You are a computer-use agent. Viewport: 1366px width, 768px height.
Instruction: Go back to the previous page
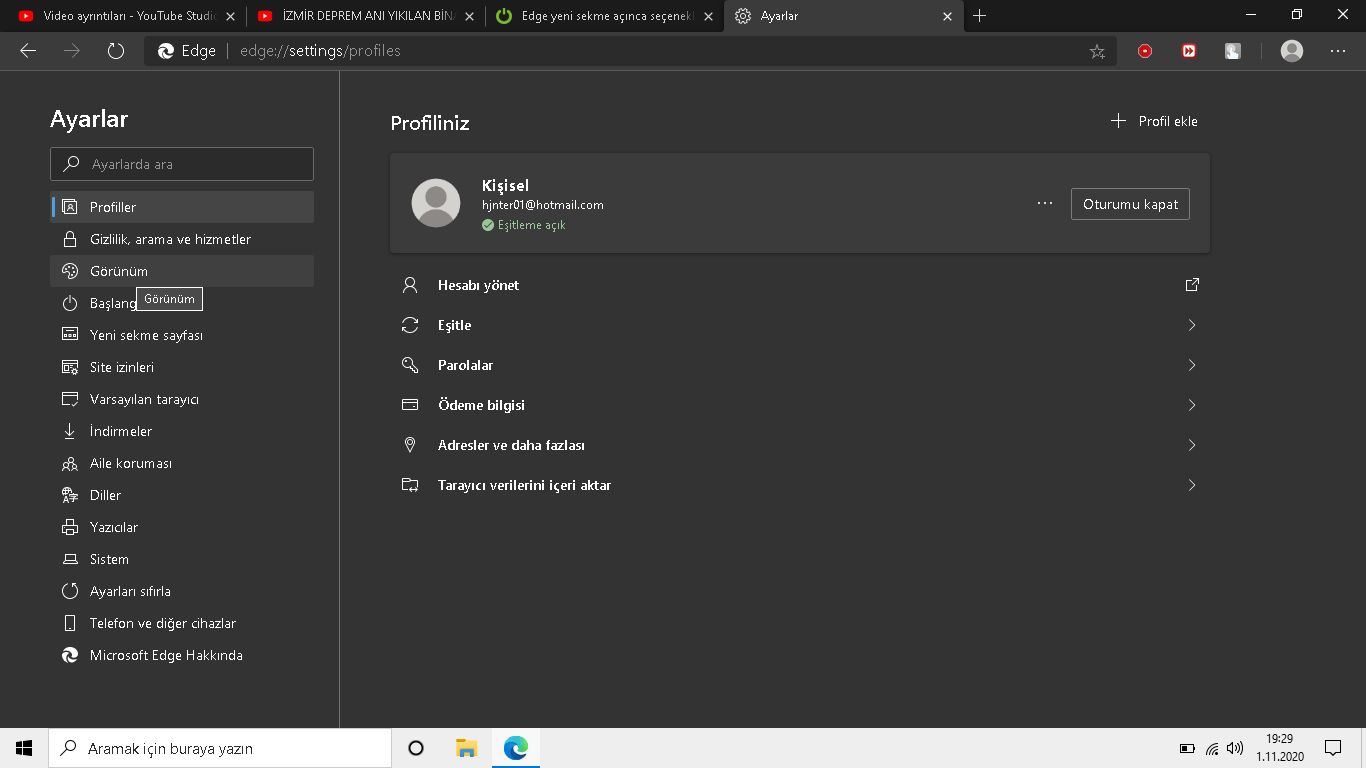28,51
